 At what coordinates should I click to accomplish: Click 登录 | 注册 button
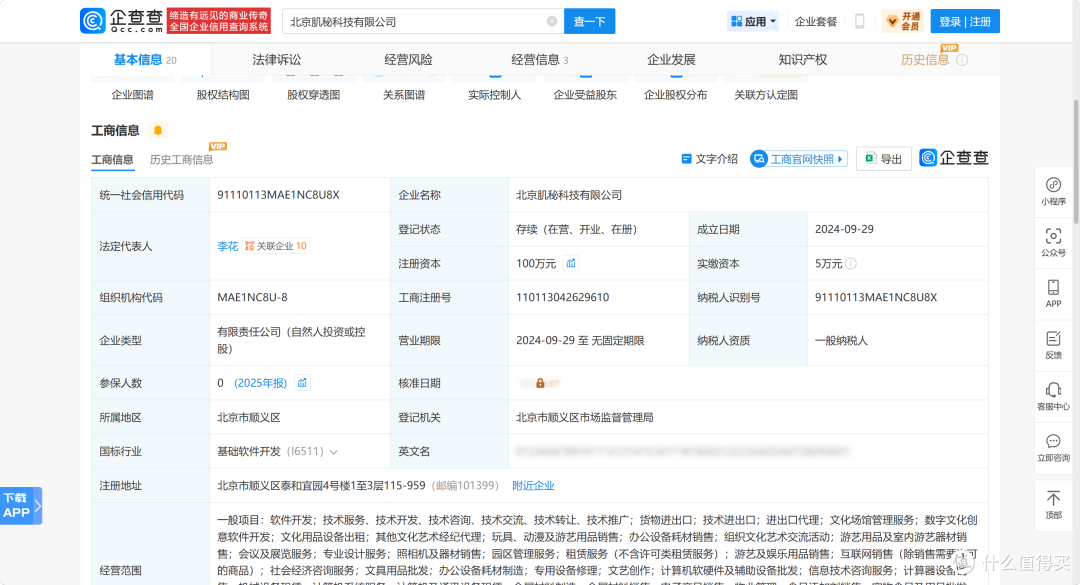(964, 21)
